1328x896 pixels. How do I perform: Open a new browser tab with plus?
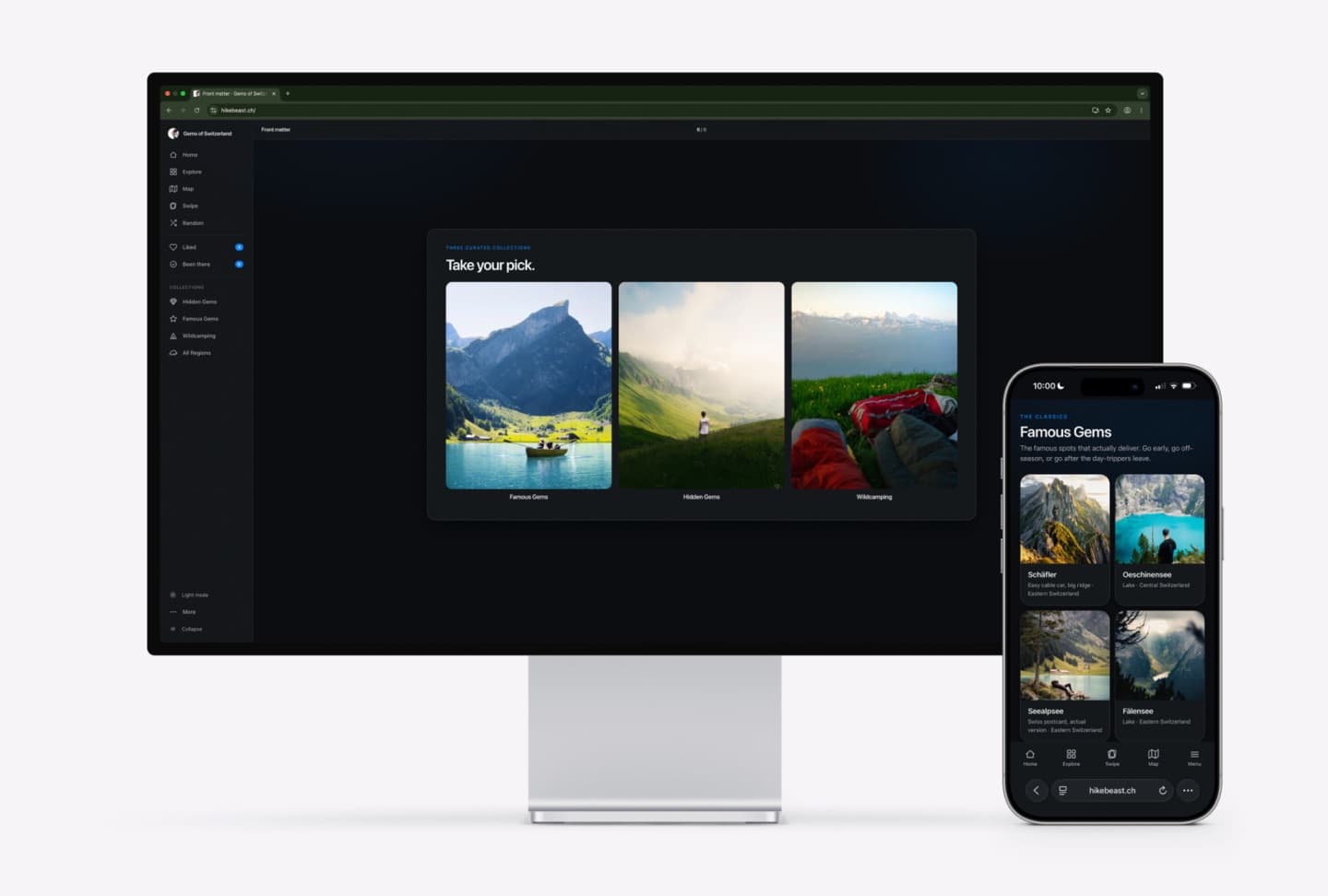click(x=288, y=93)
